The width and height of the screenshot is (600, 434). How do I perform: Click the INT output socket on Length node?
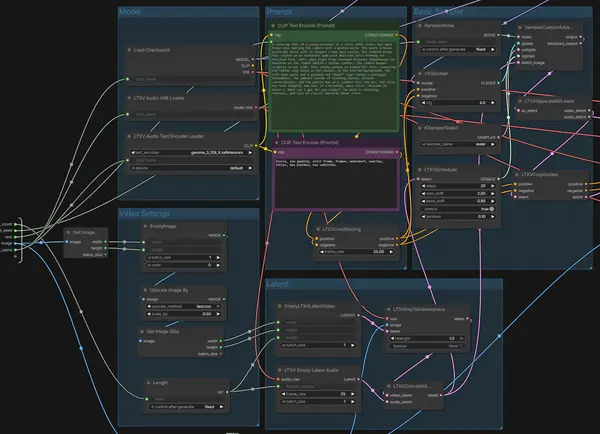point(227,392)
